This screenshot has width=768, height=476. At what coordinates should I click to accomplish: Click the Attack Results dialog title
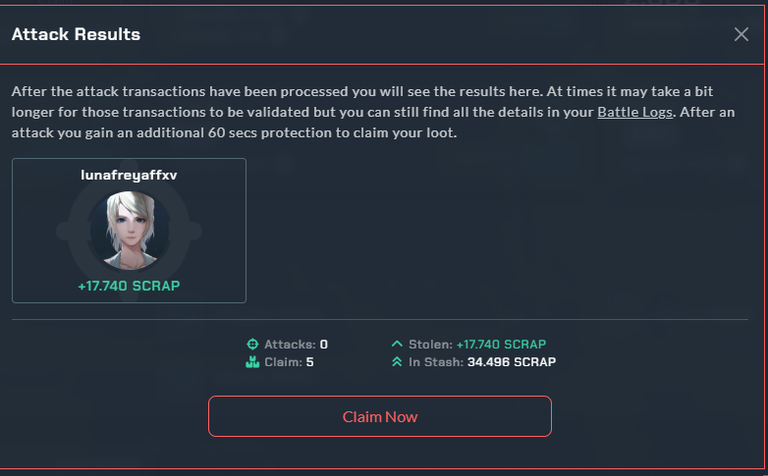(x=76, y=34)
